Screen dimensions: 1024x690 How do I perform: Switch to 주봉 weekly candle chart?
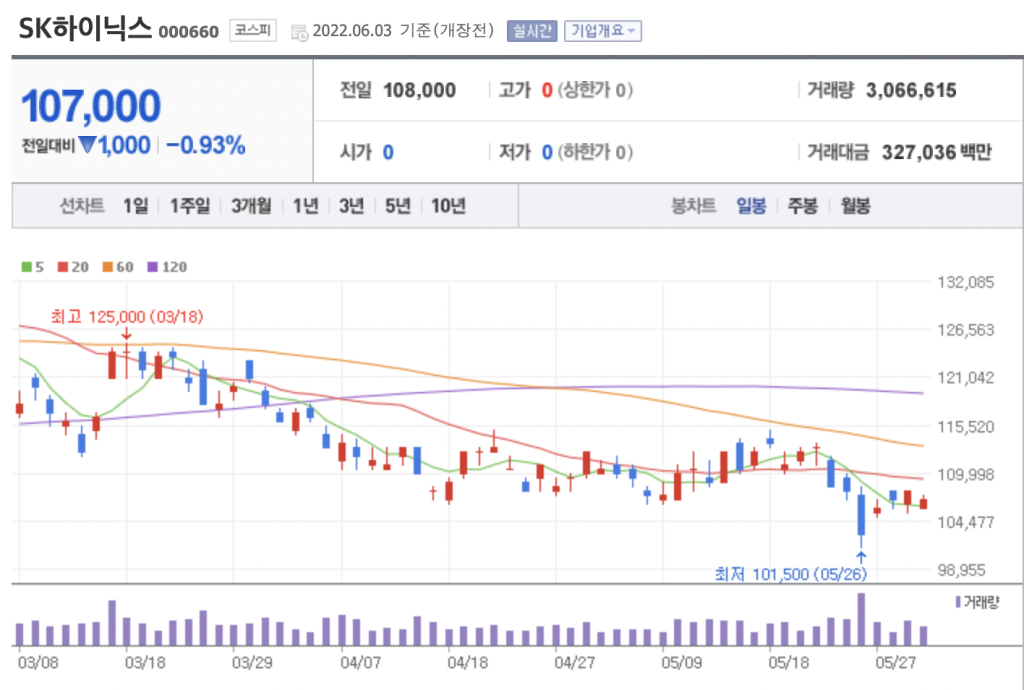[802, 206]
